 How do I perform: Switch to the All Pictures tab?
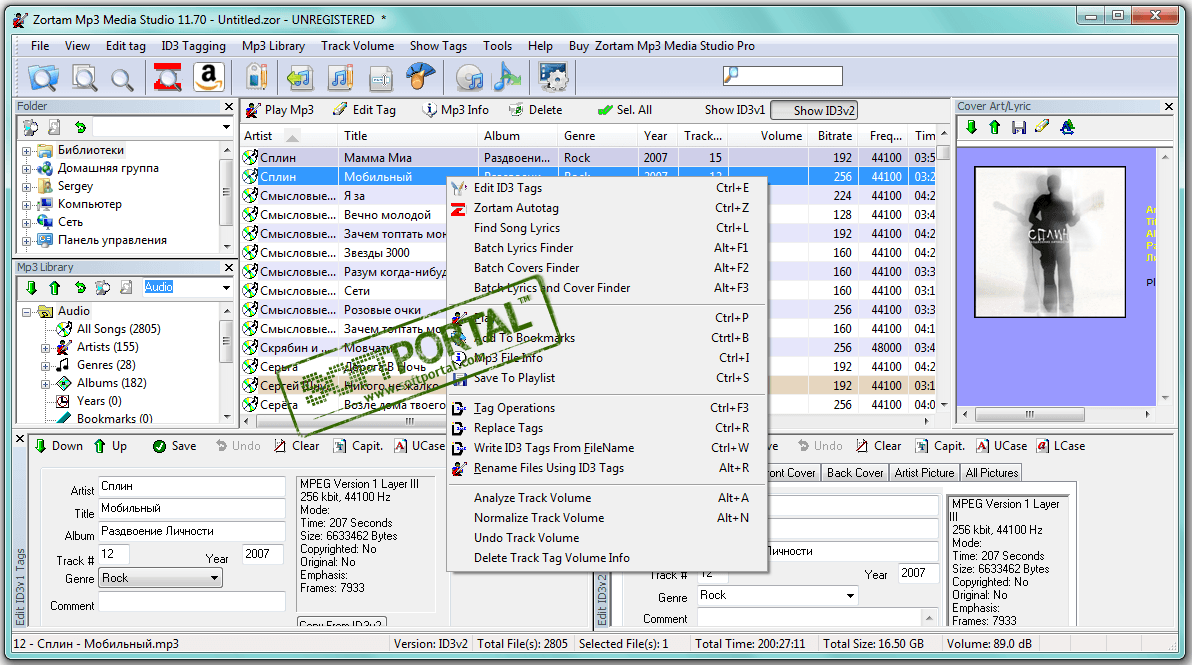[991, 473]
